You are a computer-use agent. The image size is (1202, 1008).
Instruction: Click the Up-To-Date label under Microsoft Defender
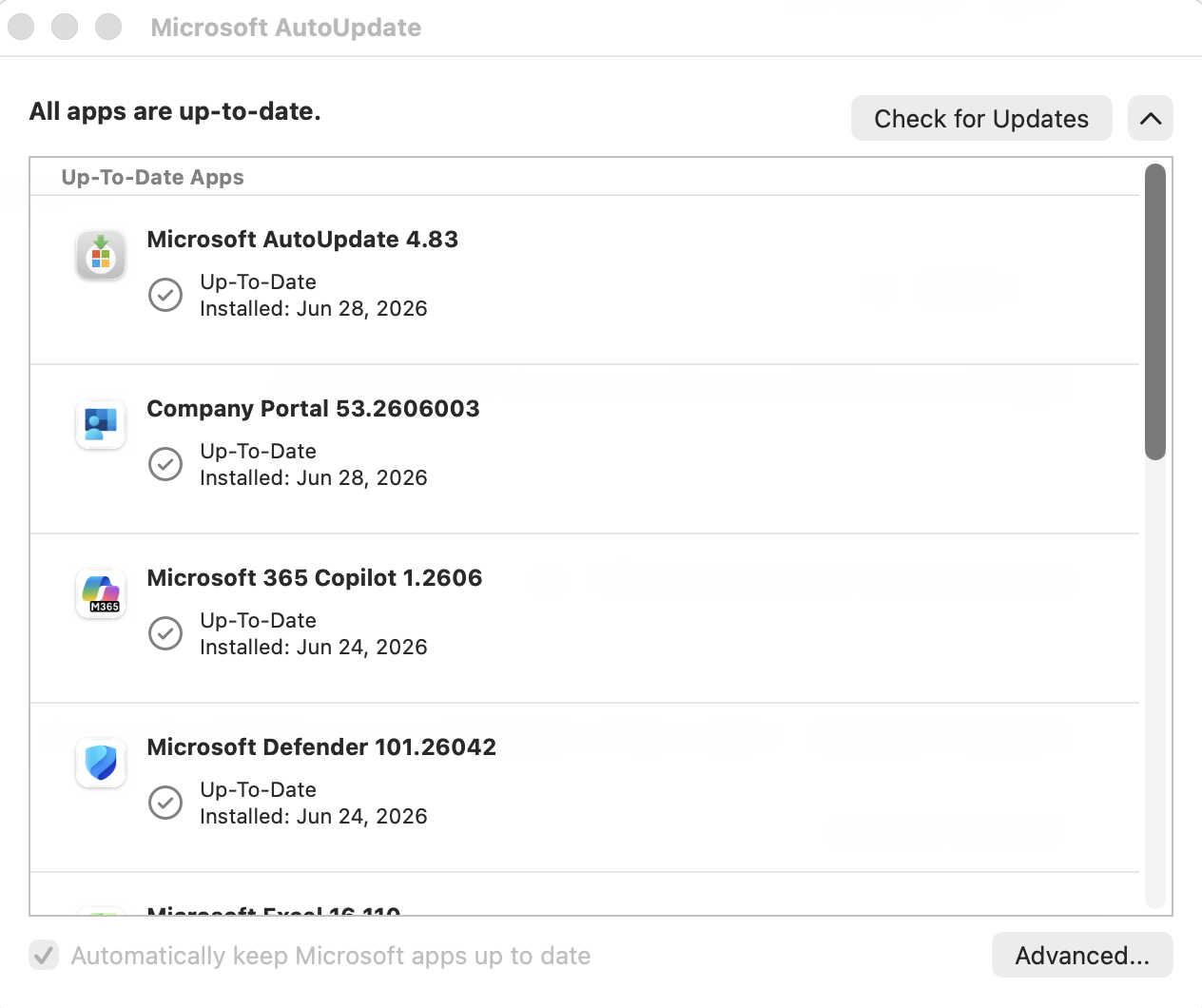[x=258, y=789]
